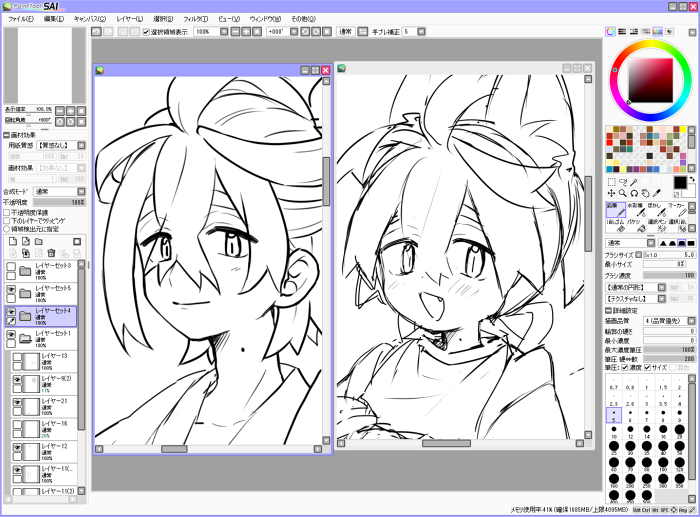Open the レイヤー(L) menu
The width and height of the screenshot is (700, 517).
[x=129, y=19]
